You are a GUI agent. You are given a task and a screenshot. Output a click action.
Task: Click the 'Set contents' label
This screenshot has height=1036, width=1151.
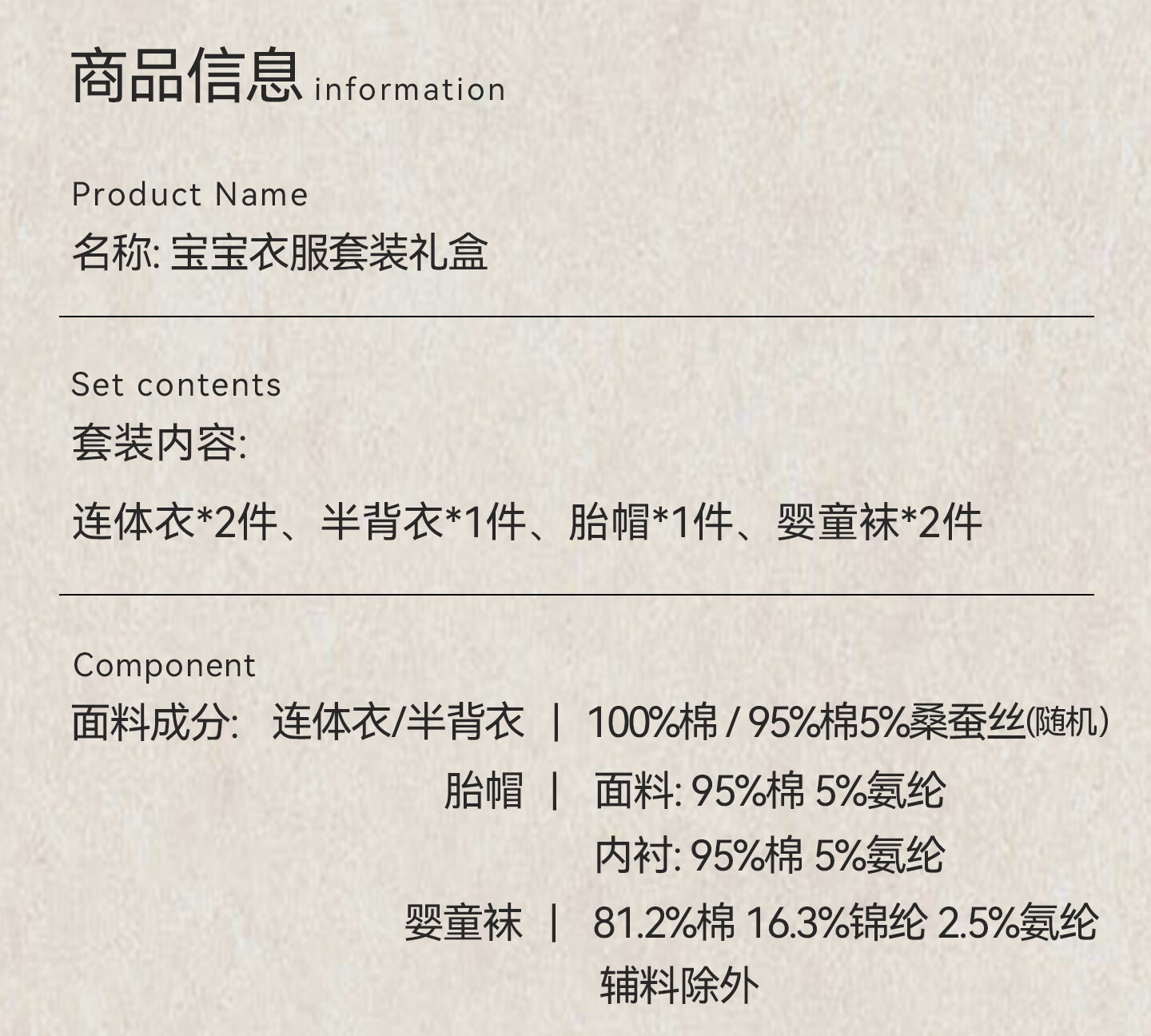176,385
